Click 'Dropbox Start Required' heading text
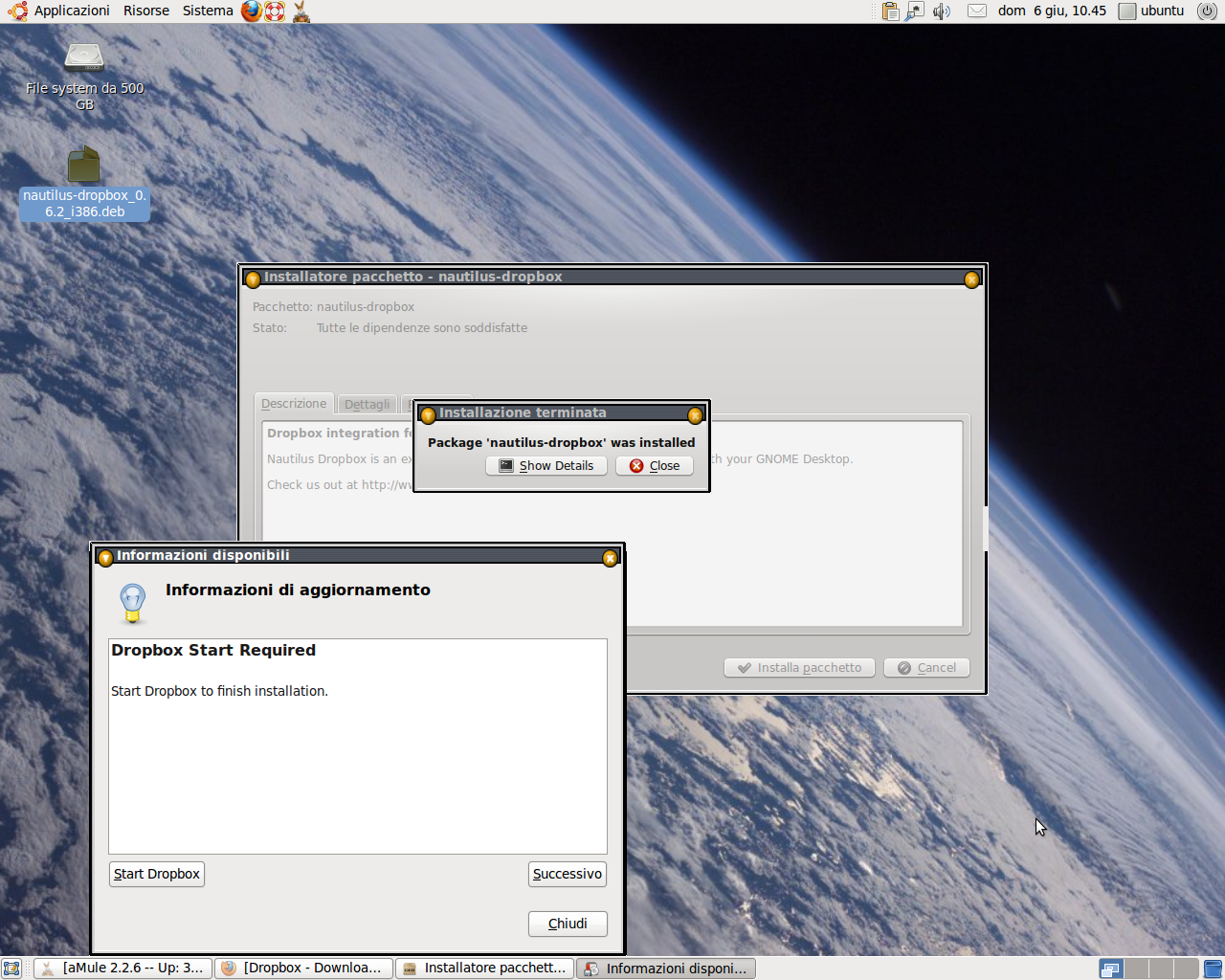The width and height of the screenshot is (1225, 980). (x=213, y=651)
